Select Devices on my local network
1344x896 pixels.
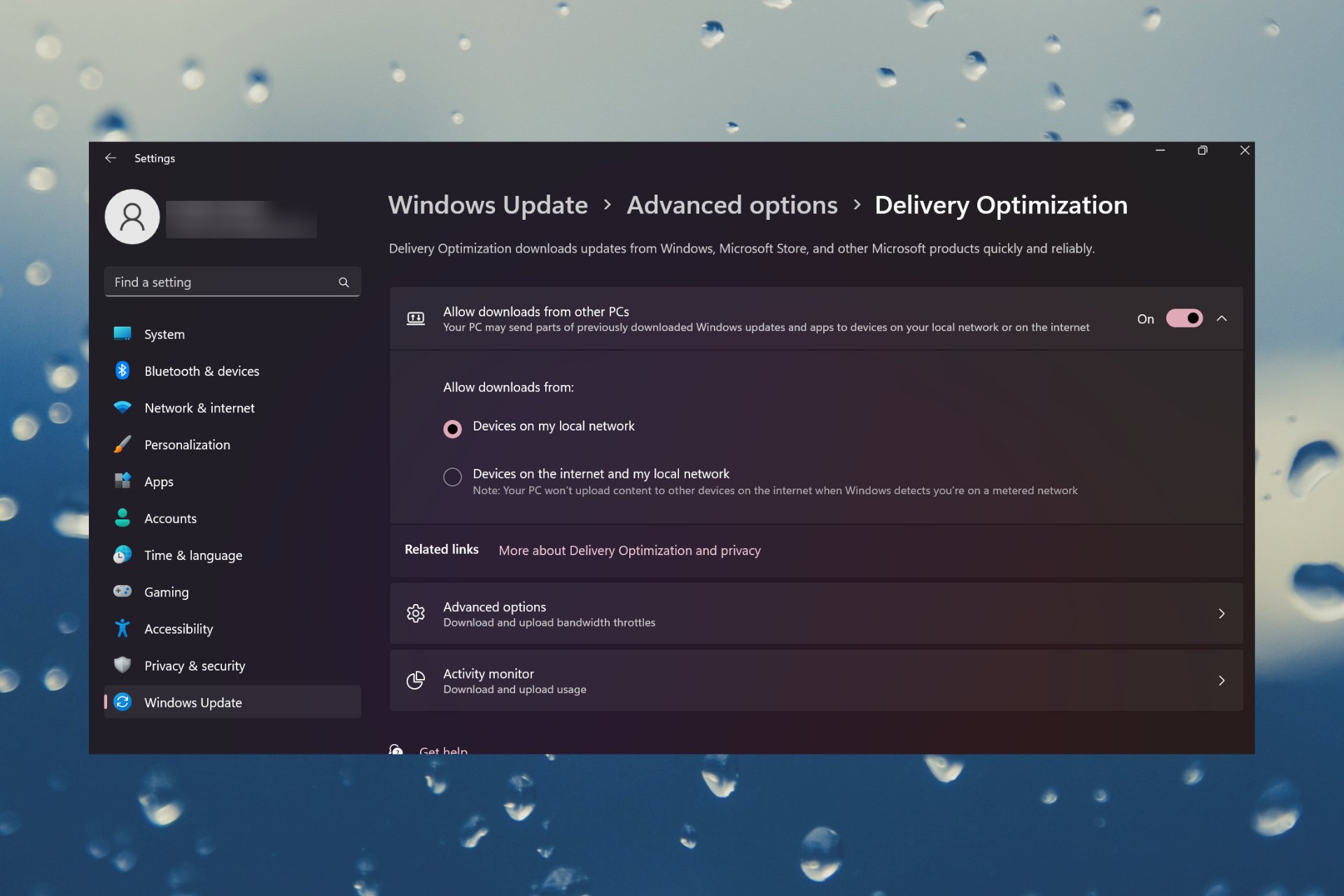pyautogui.click(x=452, y=427)
